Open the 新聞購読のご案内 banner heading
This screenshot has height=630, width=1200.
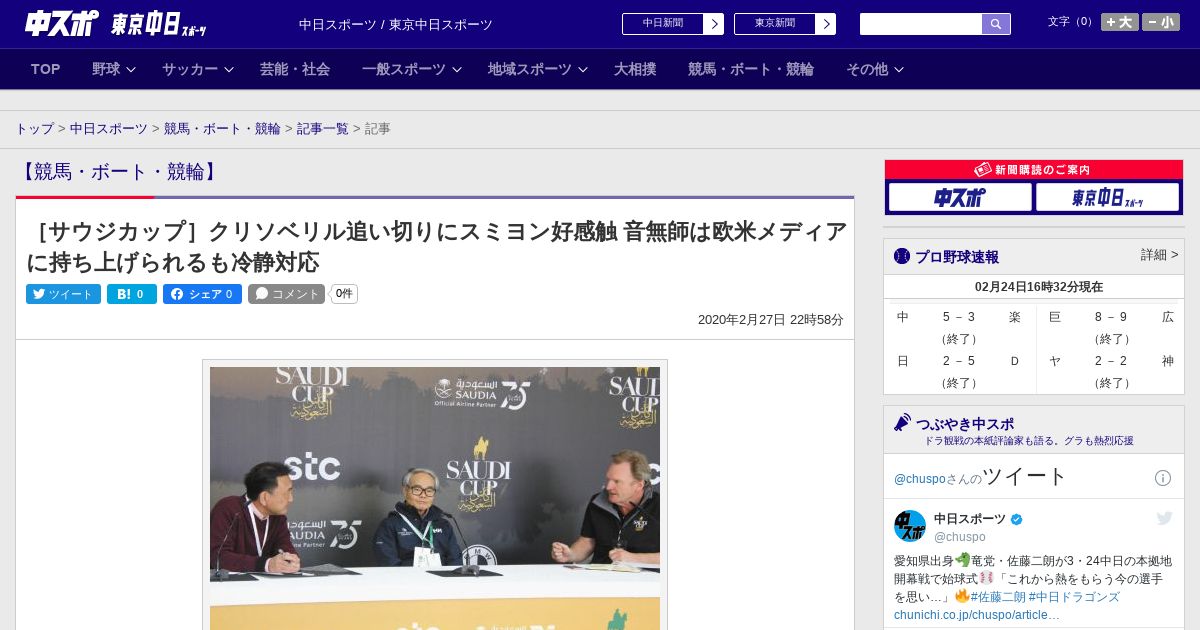[x=1034, y=170]
